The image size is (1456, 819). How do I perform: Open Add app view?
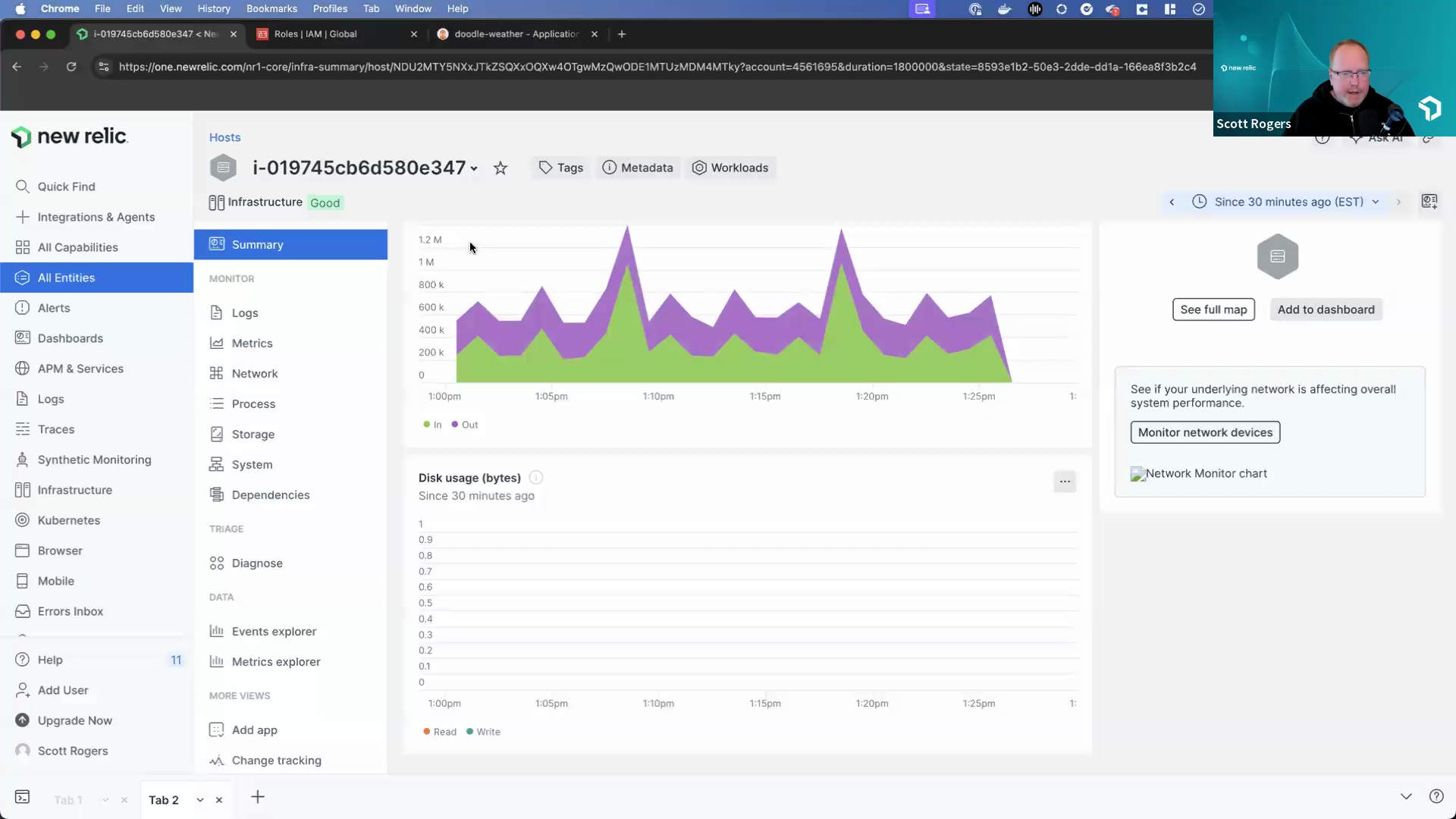(x=254, y=730)
